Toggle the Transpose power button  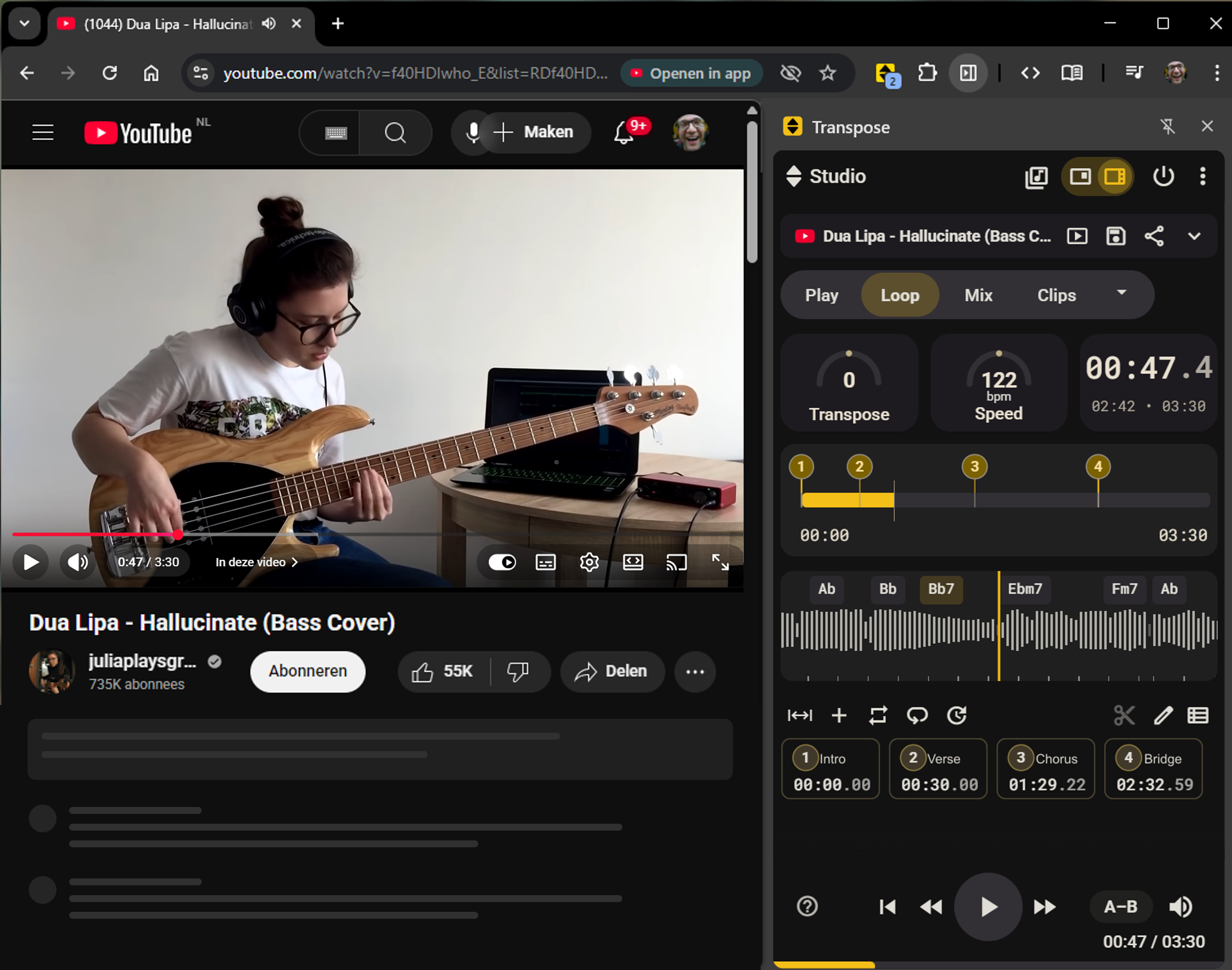(1163, 177)
